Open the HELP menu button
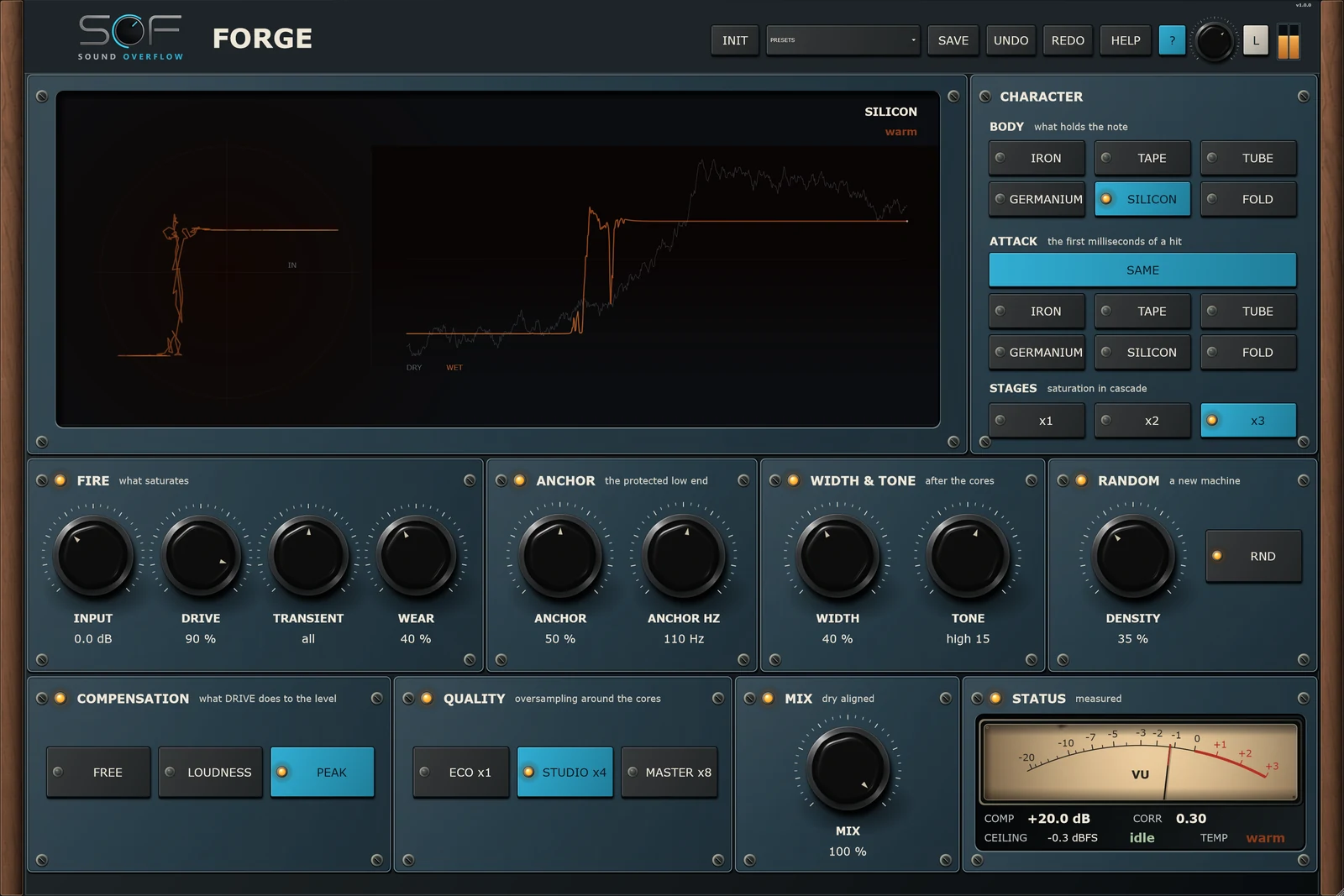 pos(1126,40)
